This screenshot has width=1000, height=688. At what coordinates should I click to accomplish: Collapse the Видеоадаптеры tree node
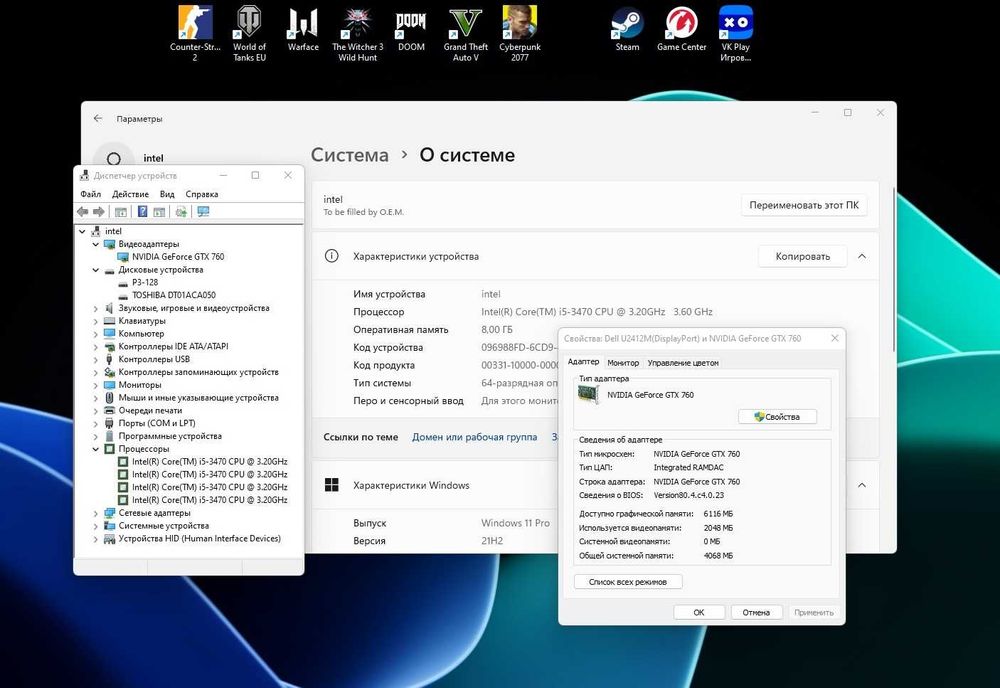pyautogui.click(x=96, y=244)
